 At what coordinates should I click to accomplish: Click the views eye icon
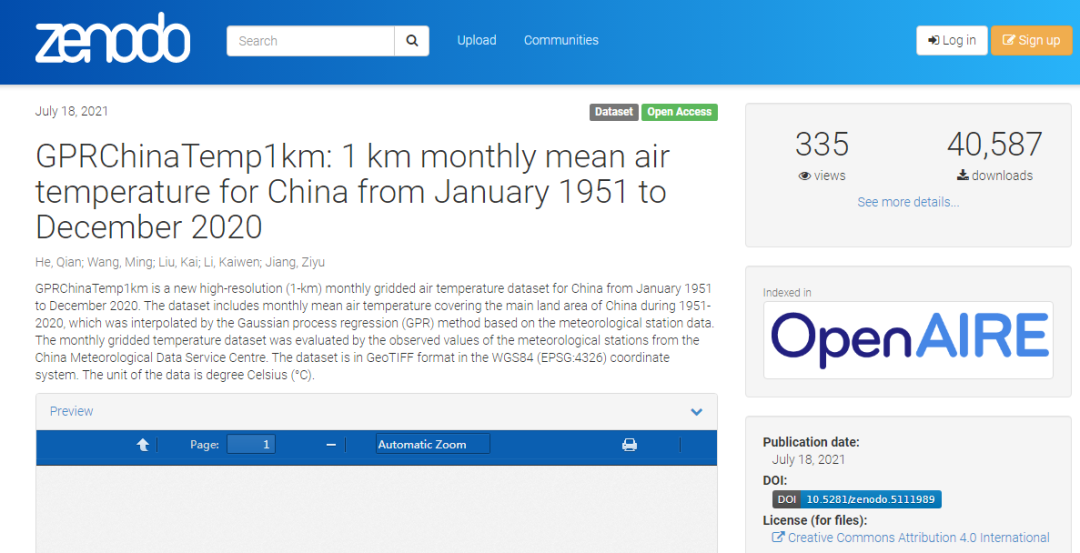pyautogui.click(x=804, y=176)
